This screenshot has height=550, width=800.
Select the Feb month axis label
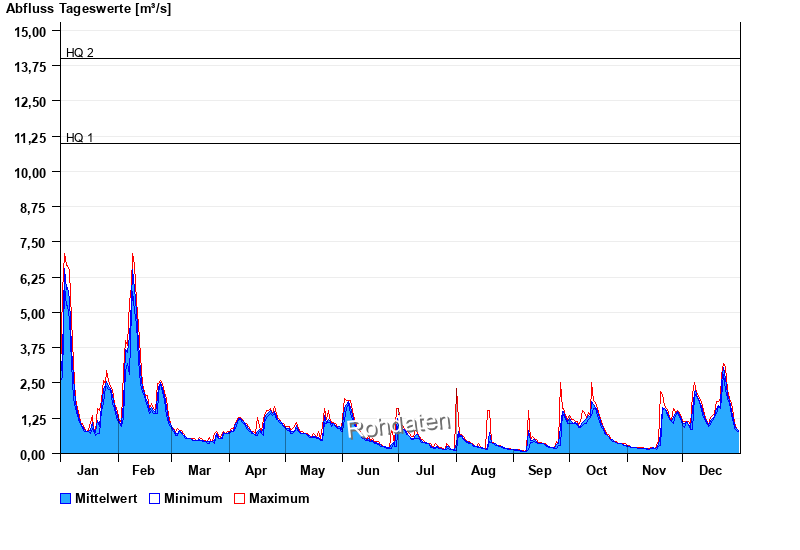(x=143, y=470)
